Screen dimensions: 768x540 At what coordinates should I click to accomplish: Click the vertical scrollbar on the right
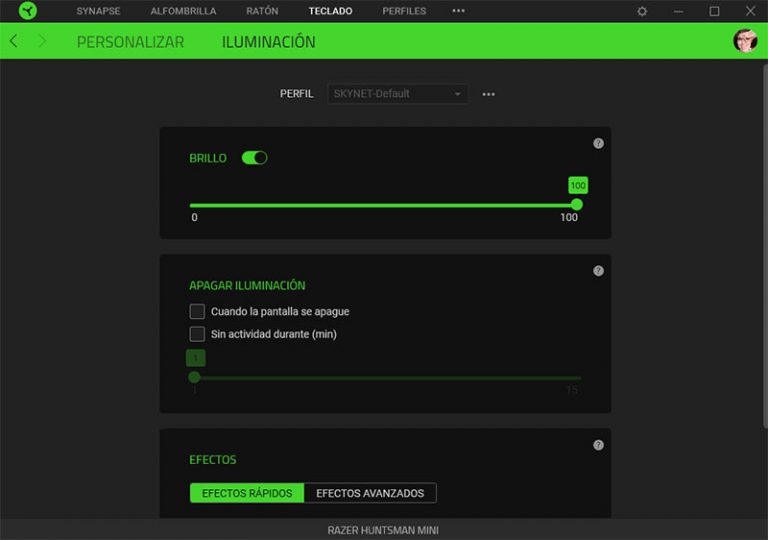click(x=765, y=245)
